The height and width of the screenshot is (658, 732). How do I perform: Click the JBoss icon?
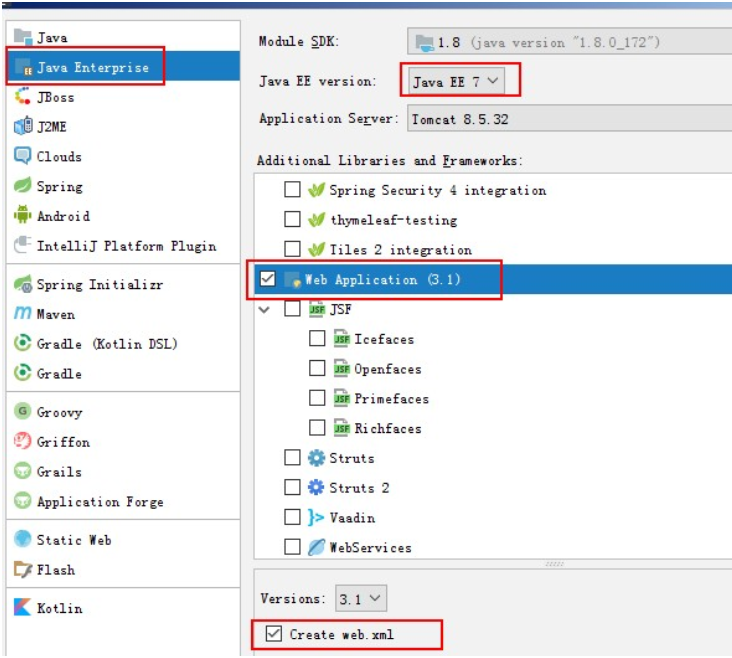pyautogui.click(x=23, y=97)
